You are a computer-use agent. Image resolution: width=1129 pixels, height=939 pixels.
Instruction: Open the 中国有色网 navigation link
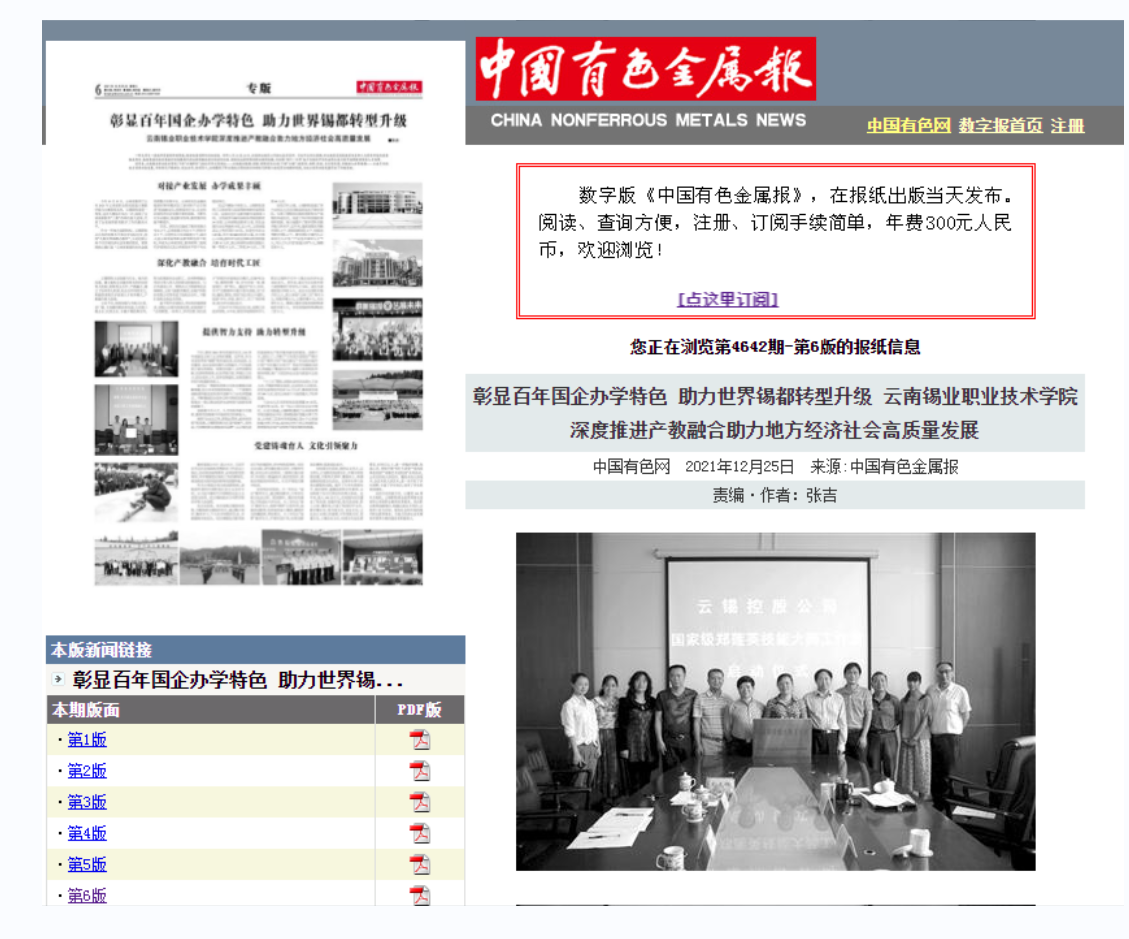point(908,126)
